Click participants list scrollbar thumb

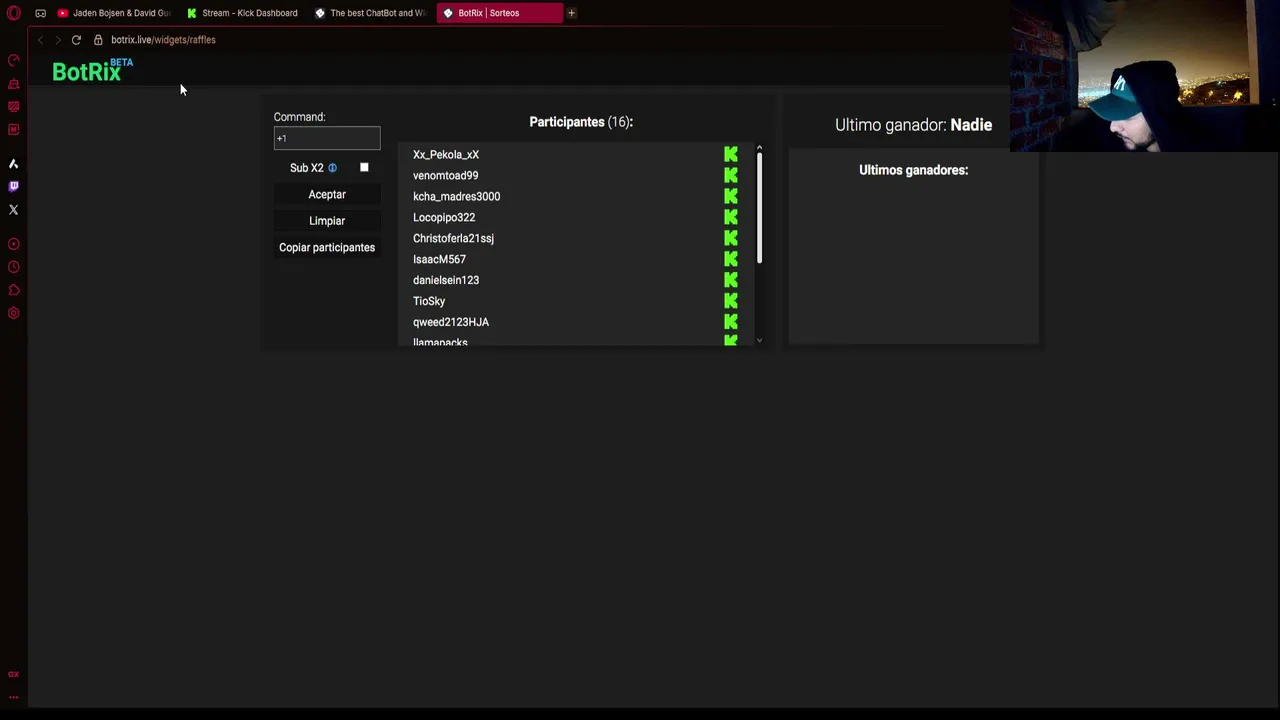pos(759,209)
